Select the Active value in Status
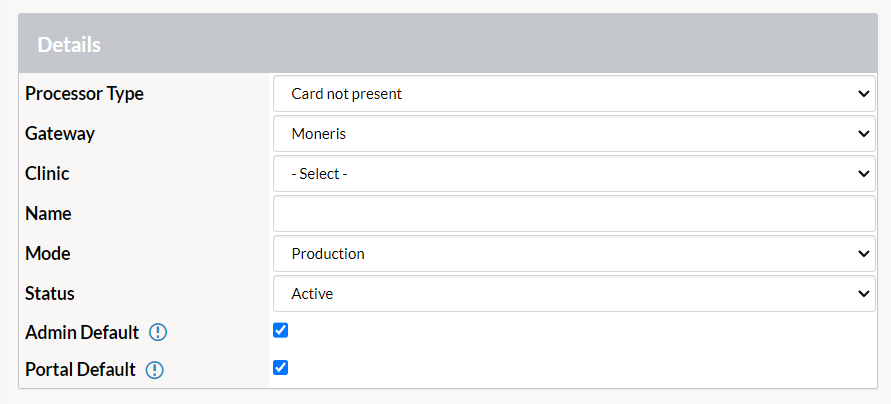 pos(312,294)
